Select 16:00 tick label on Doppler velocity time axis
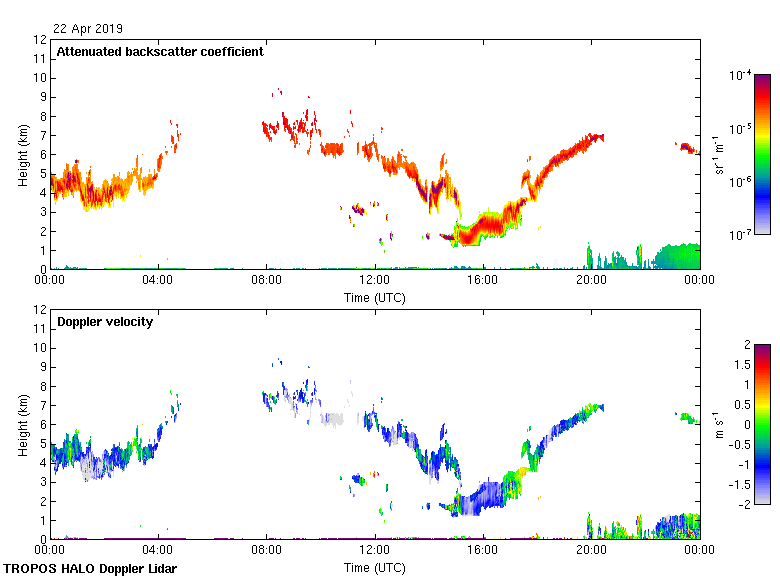Viewport: 780px width, 580px height. pyautogui.click(x=482, y=551)
